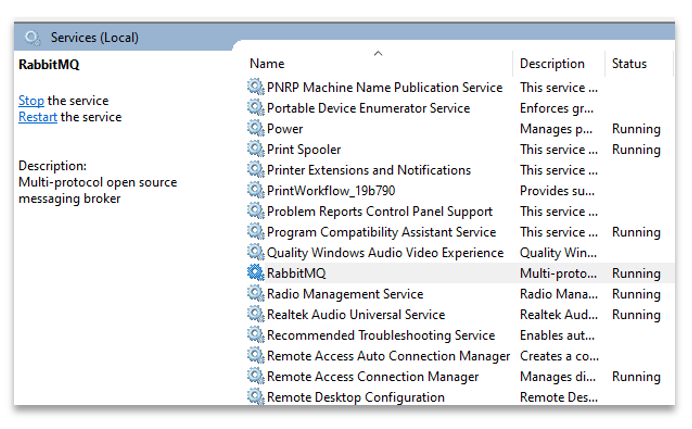Select Remote Desktop Configuration name
The image size is (692, 429).
(356, 397)
